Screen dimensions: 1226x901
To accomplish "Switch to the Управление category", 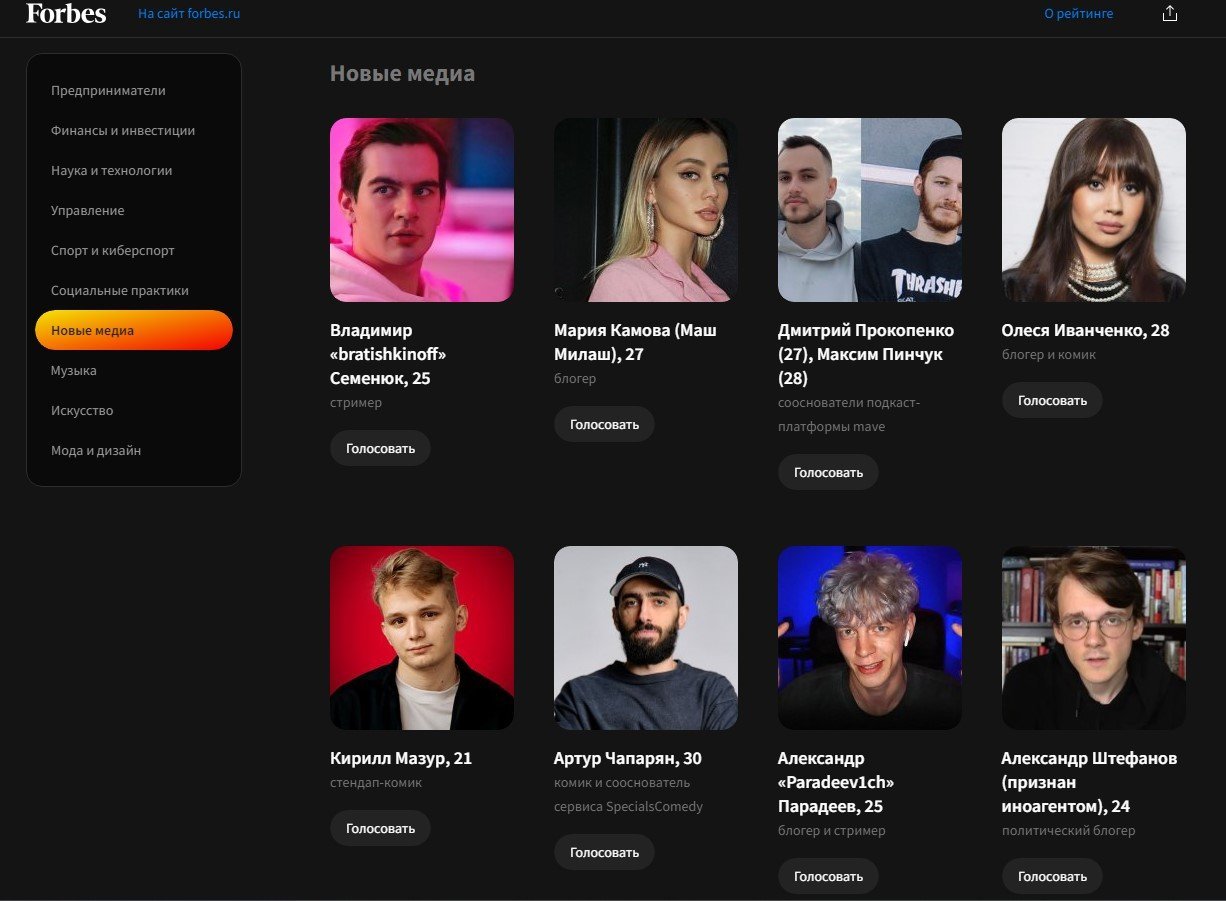I will (134, 211).
